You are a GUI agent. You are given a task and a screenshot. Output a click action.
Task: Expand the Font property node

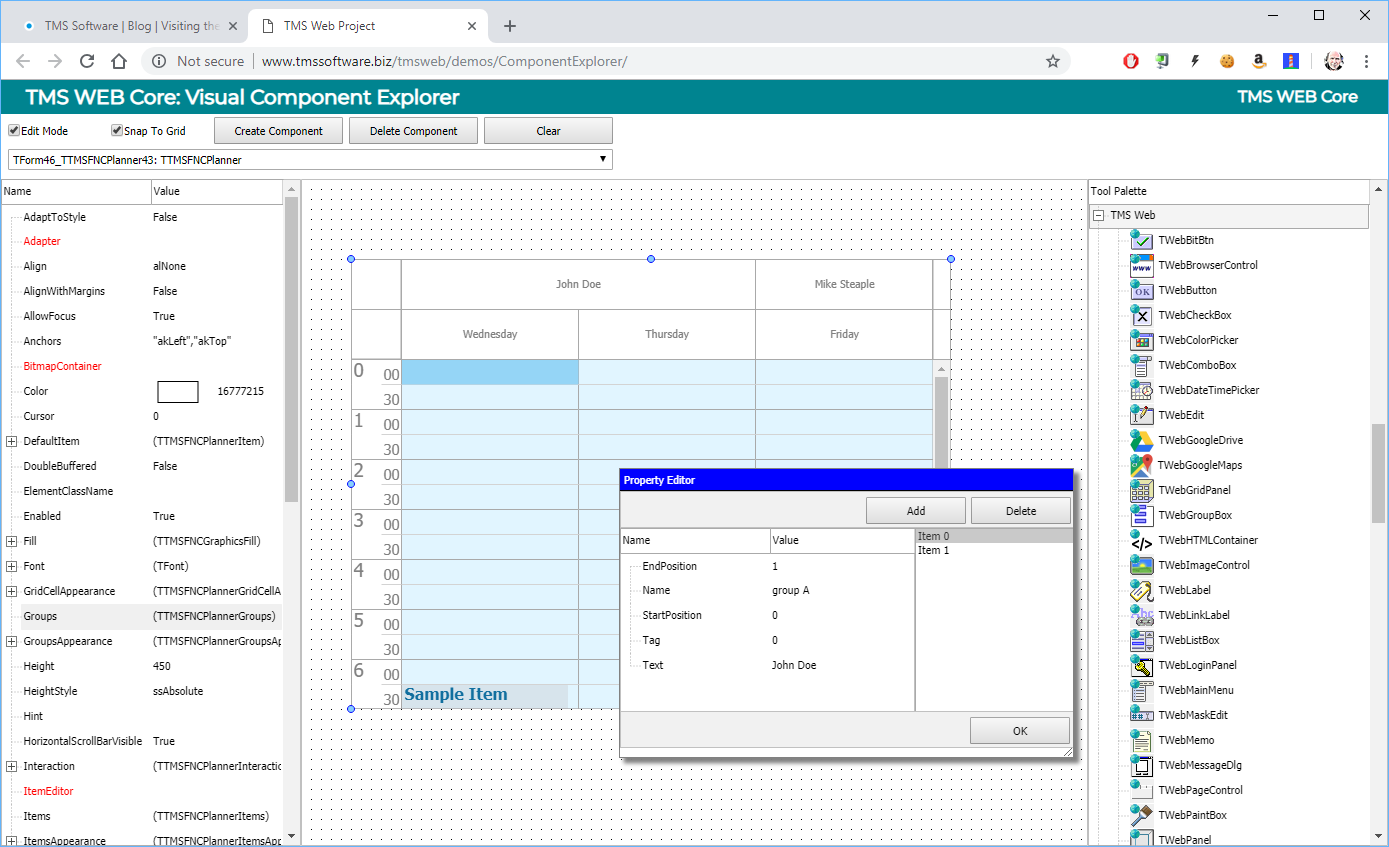click(12, 566)
